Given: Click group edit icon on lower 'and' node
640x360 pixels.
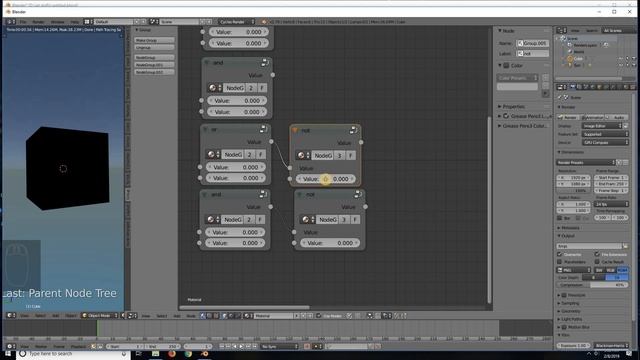Looking at the screenshot, I should click(263, 194).
